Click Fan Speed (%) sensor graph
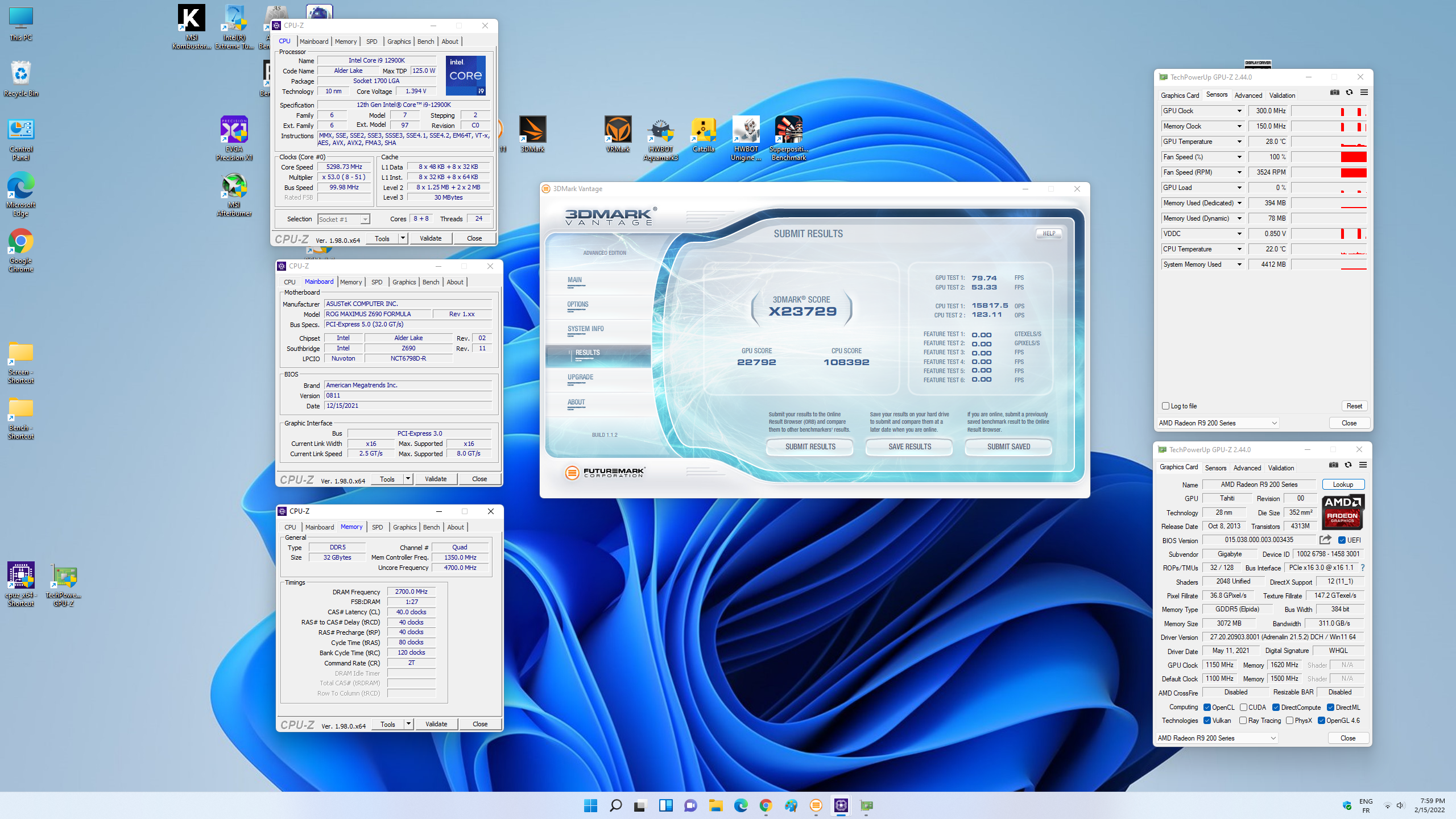The image size is (1456, 819). point(1329,157)
